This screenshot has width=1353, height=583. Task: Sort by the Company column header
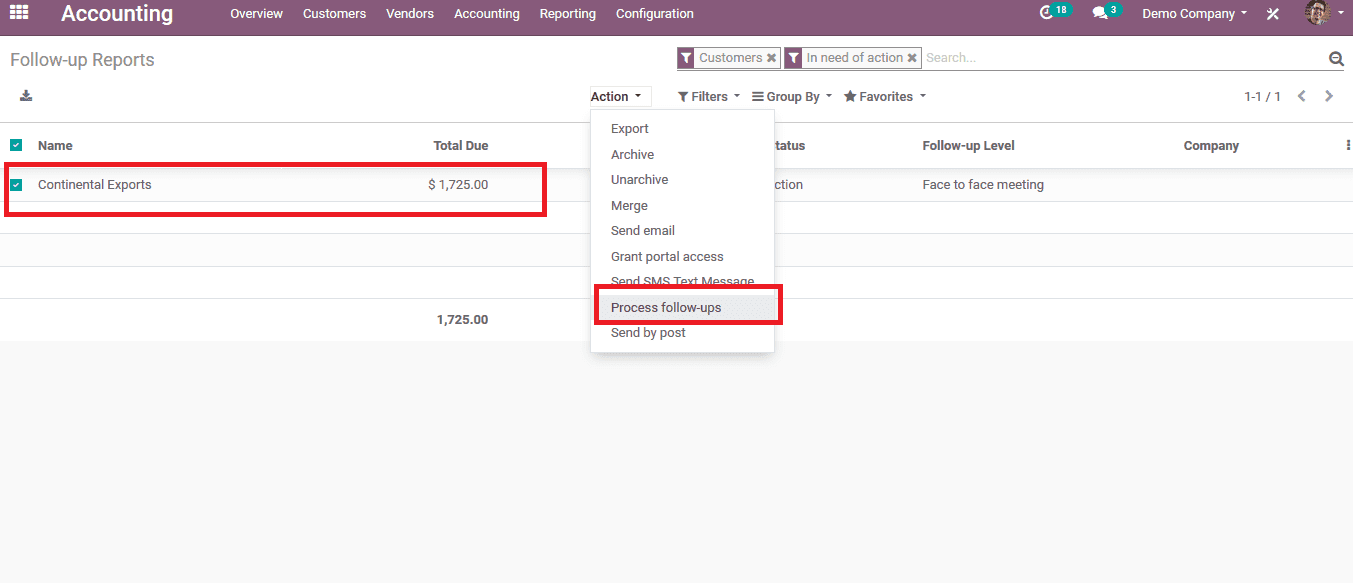1211,146
